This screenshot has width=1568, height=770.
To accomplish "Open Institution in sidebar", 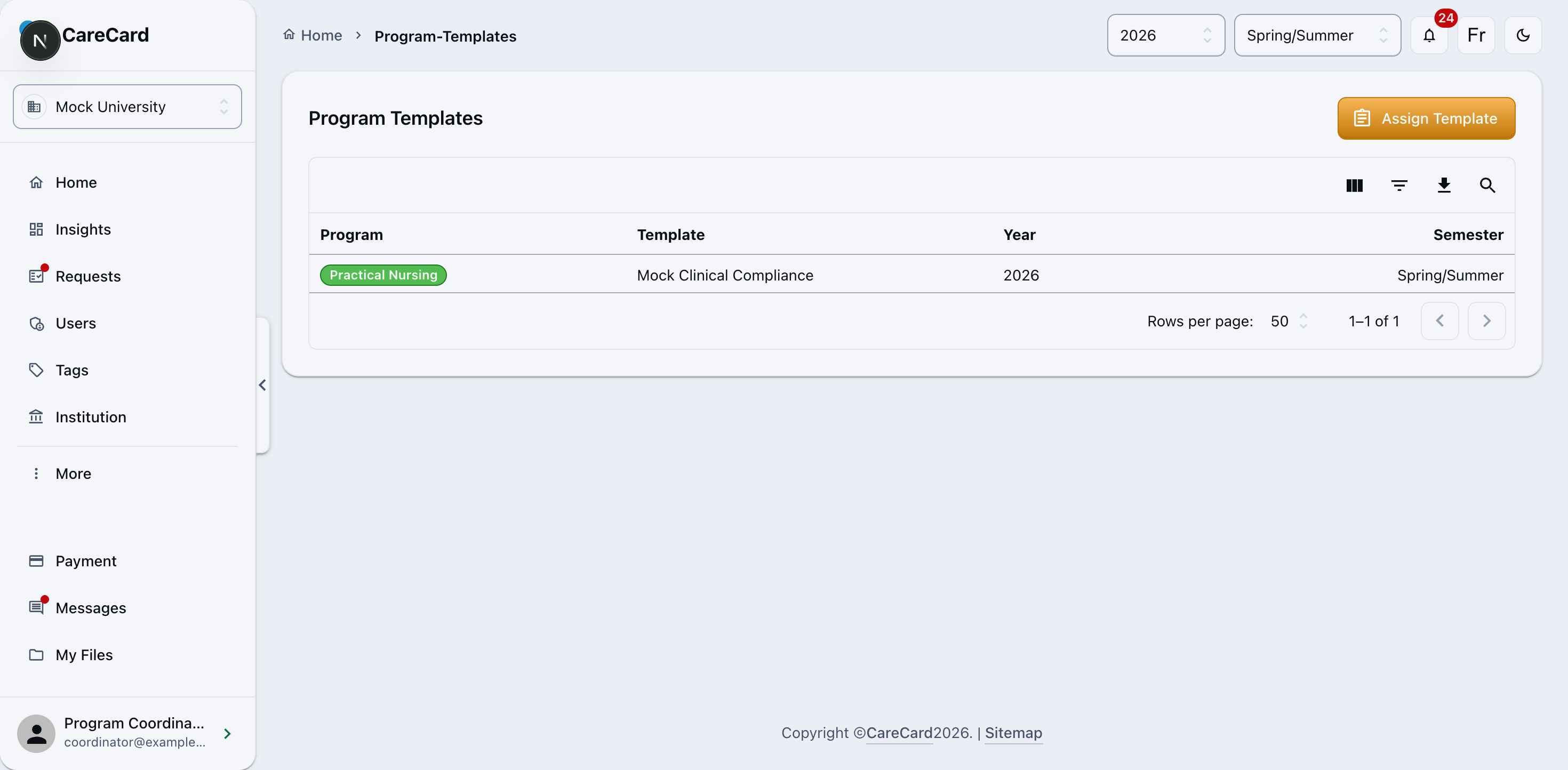I will tap(127, 416).
